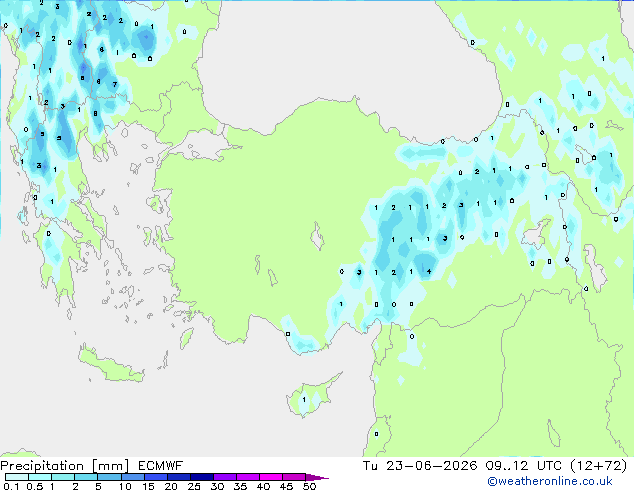Click the '45' legend label
Viewport: 634px width, 490px height.
pos(286,486)
